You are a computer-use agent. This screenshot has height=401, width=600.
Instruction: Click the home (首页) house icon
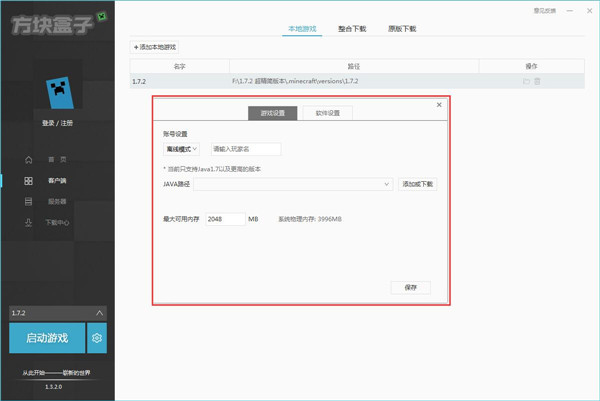tap(29, 159)
